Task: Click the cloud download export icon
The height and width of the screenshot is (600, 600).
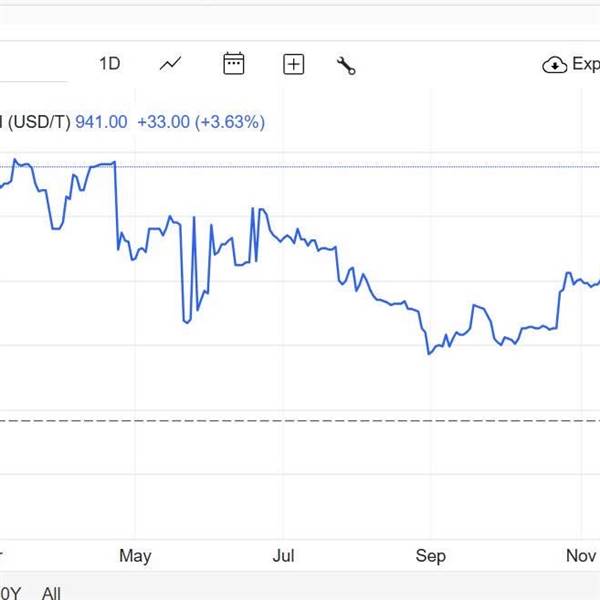Action: 554,65
